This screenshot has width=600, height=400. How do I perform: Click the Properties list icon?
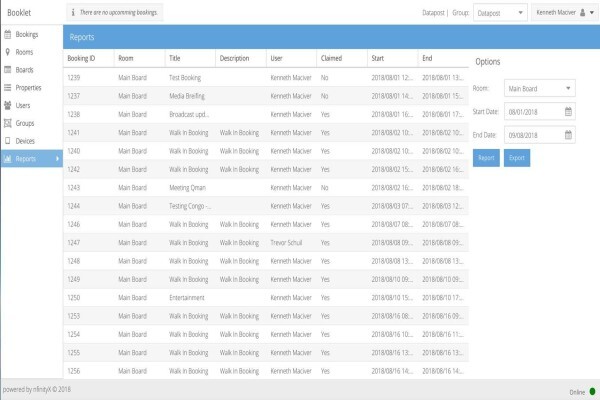pyautogui.click(x=8, y=88)
